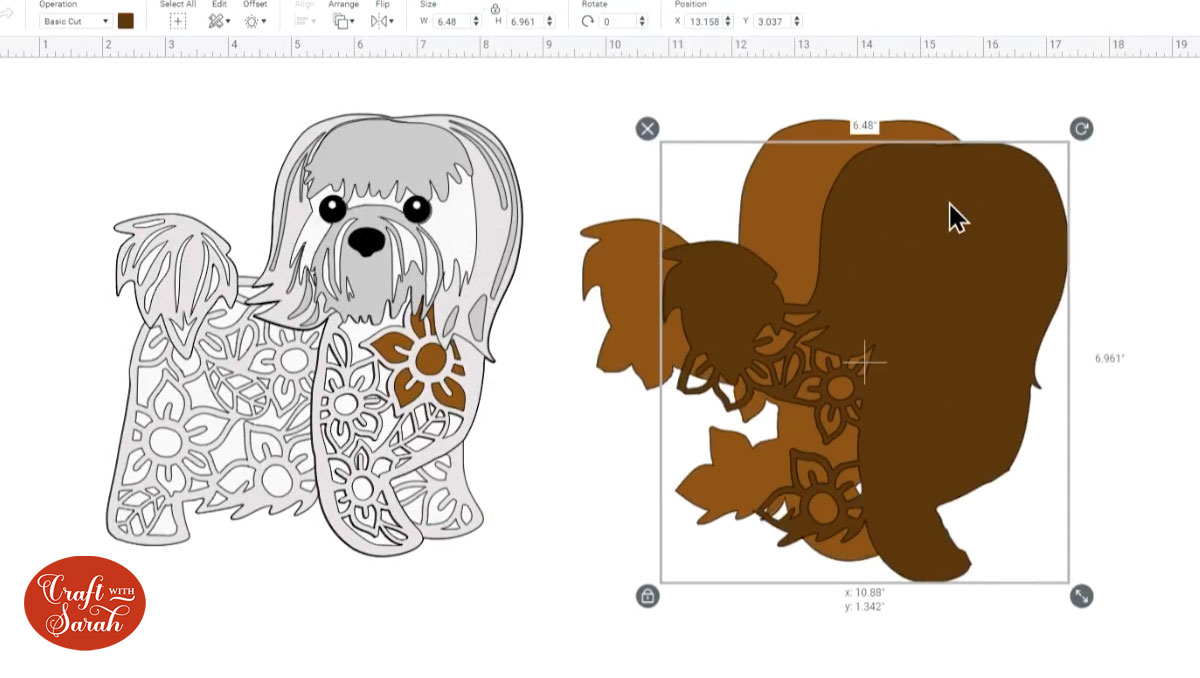
Task: Select the Rotate value field
Action: [x=620, y=19]
